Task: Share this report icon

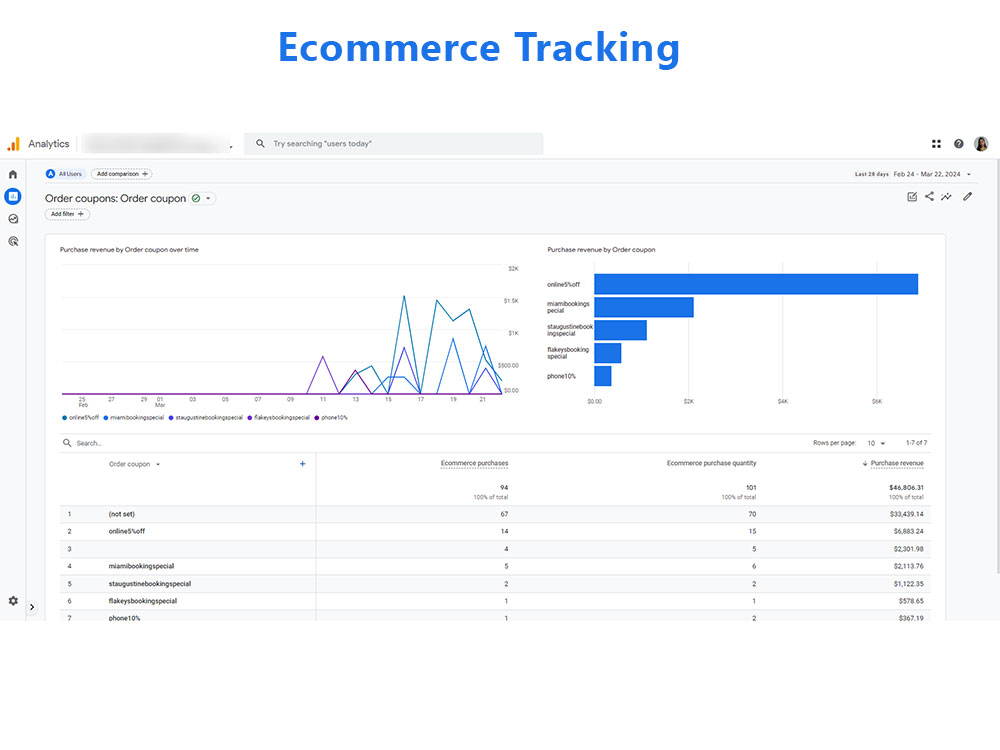Action: click(x=929, y=196)
